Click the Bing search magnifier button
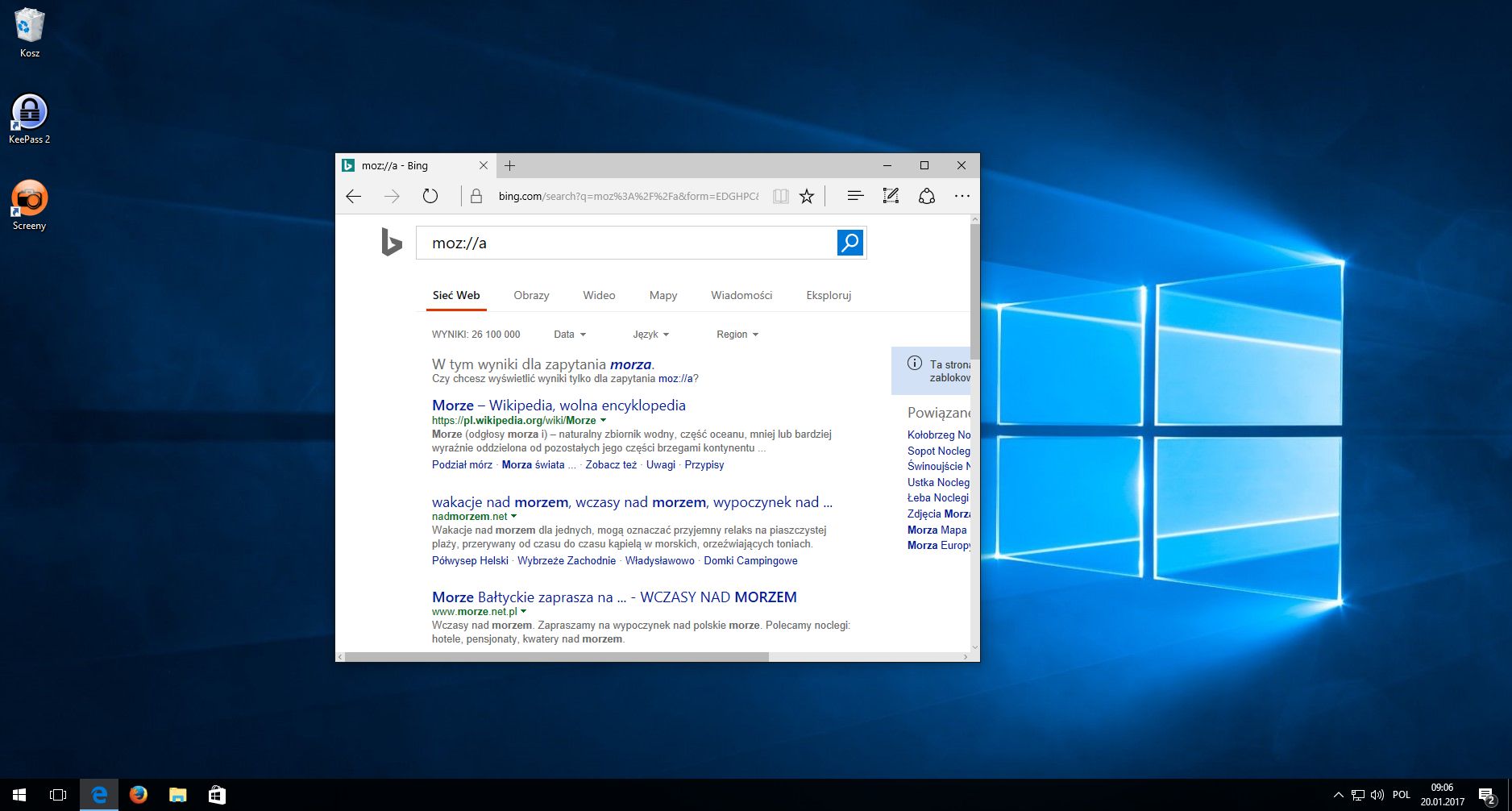Image resolution: width=1512 pixels, height=811 pixels. 849,243
